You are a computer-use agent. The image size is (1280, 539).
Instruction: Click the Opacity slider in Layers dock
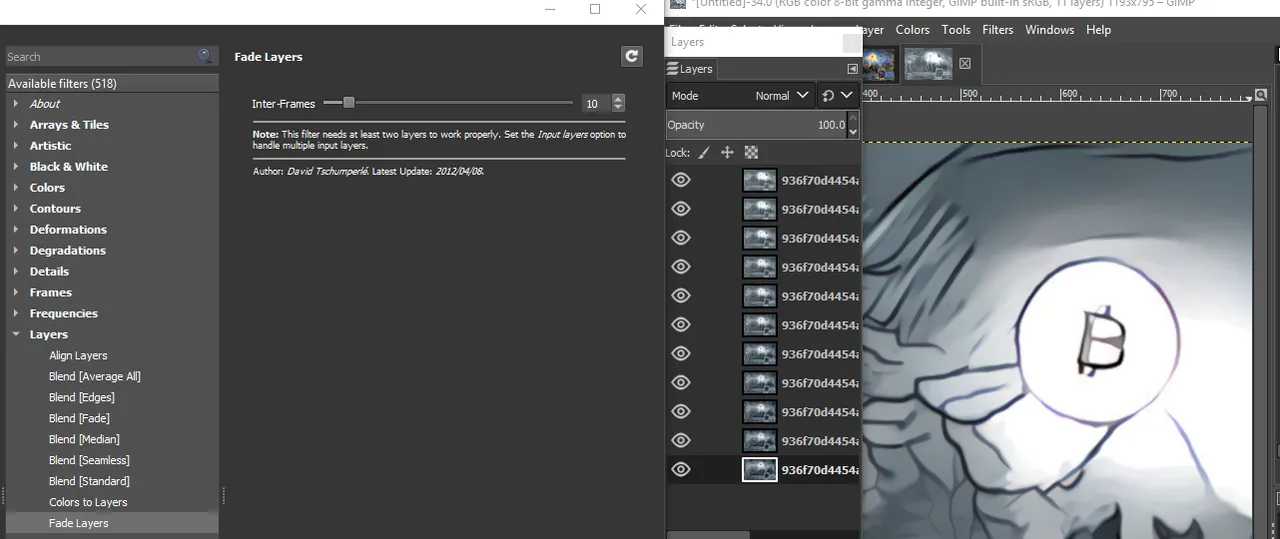(756, 125)
